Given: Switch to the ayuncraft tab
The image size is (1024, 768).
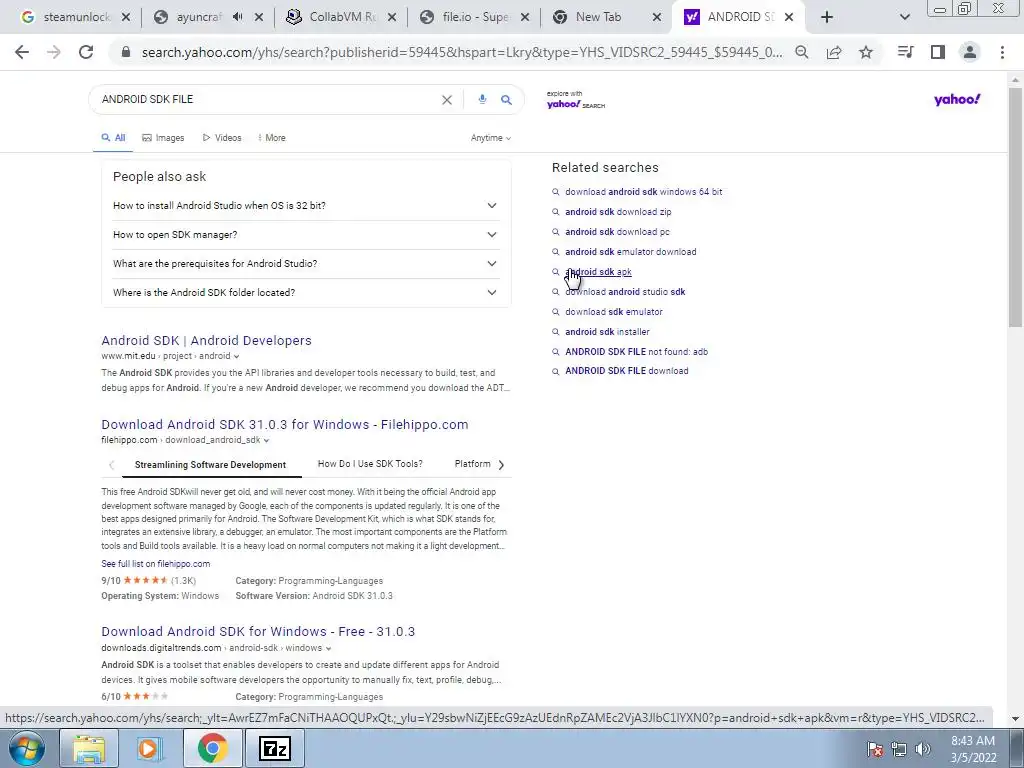Looking at the screenshot, I should tap(196, 18).
